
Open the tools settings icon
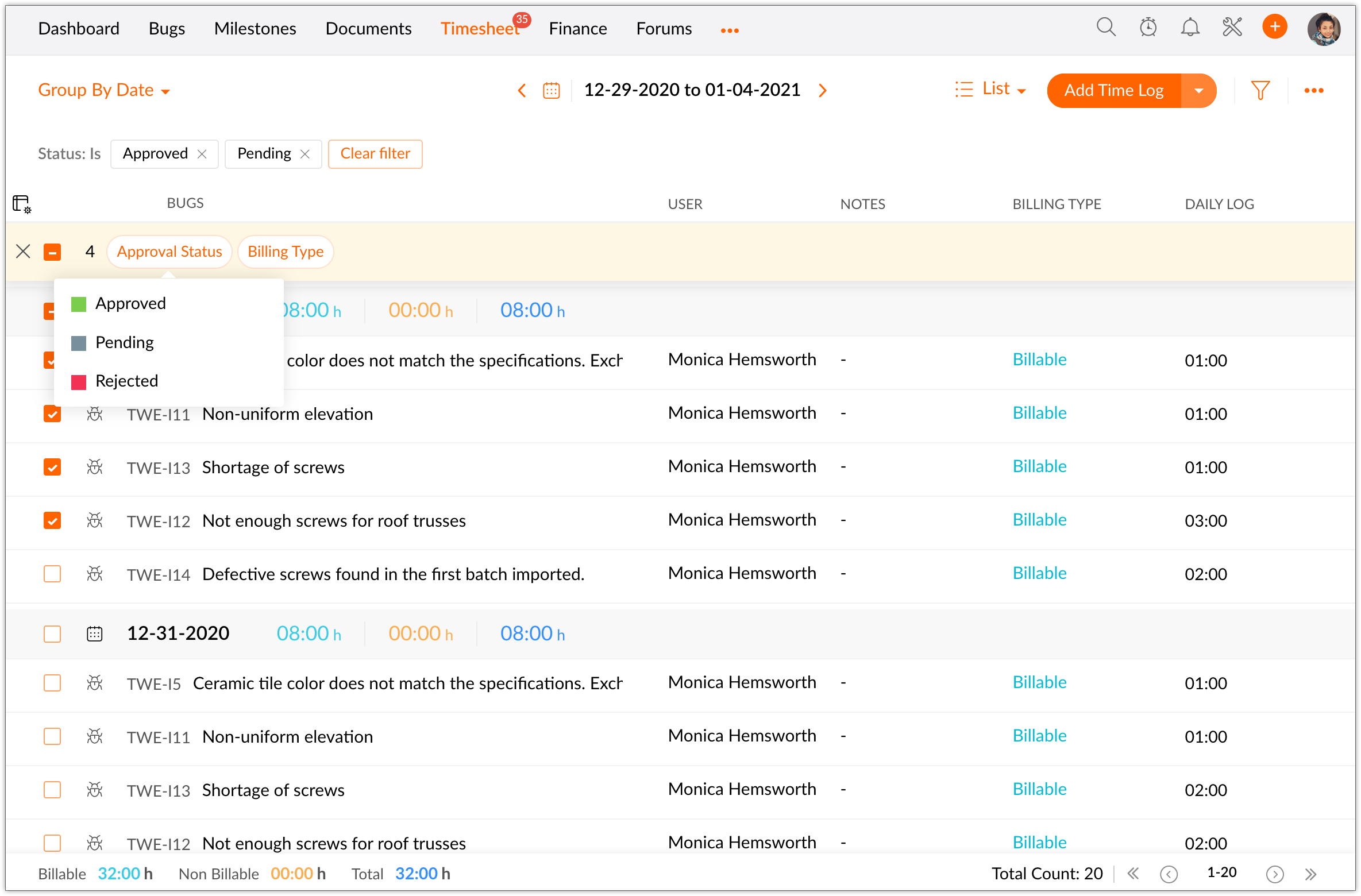coord(1232,28)
